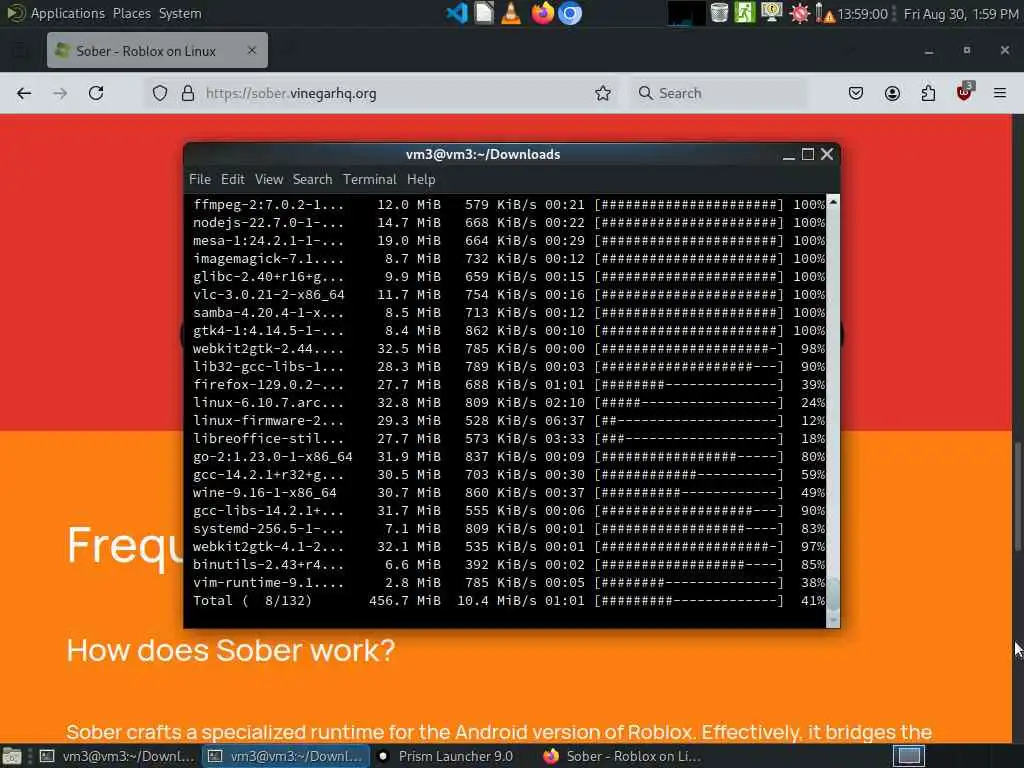Click the green logout exit icon
The width and height of the screenshot is (1024, 768).
click(744, 13)
